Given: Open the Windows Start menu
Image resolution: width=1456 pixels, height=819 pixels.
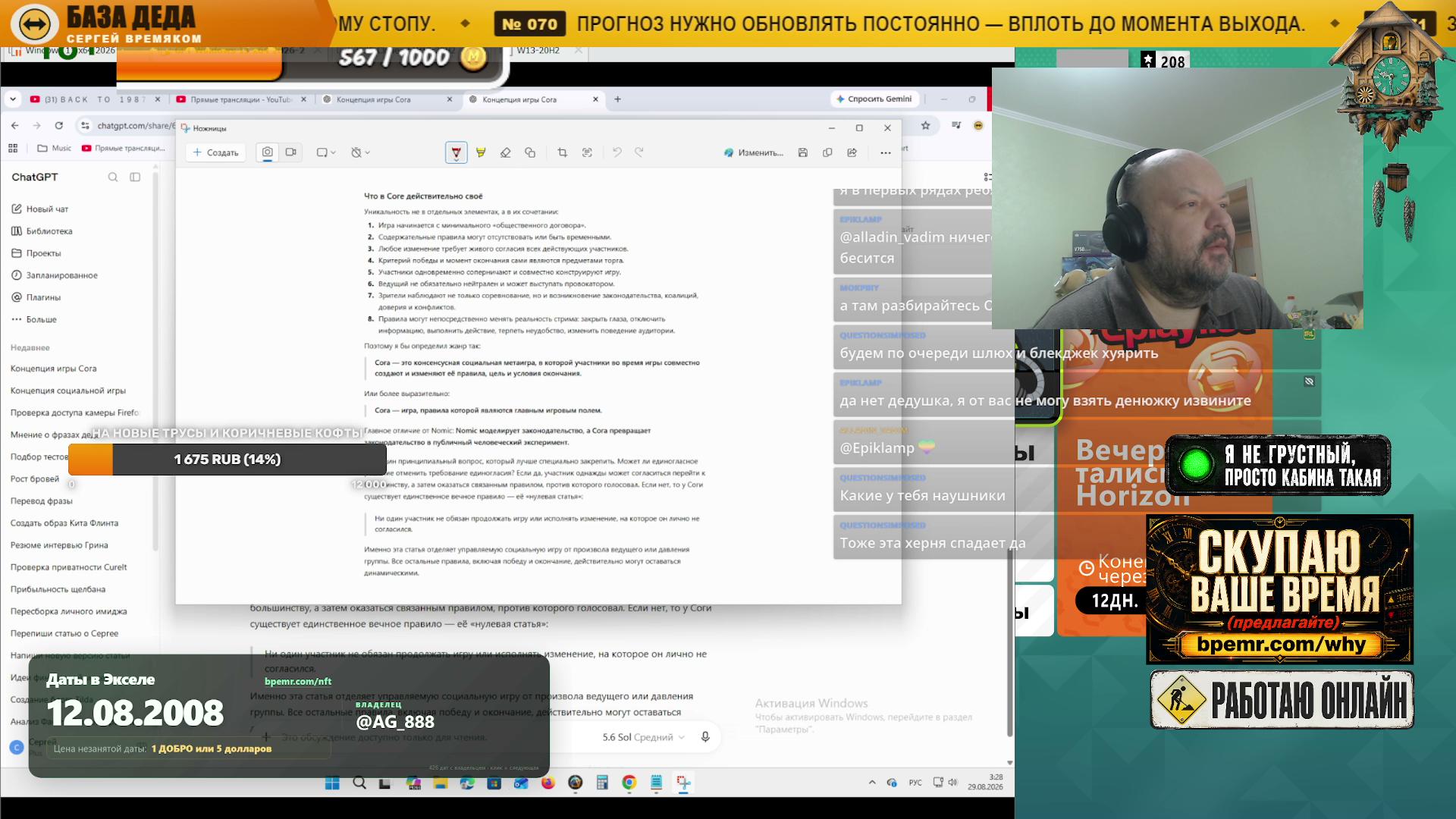Looking at the screenshot, I should coord(332,783).
